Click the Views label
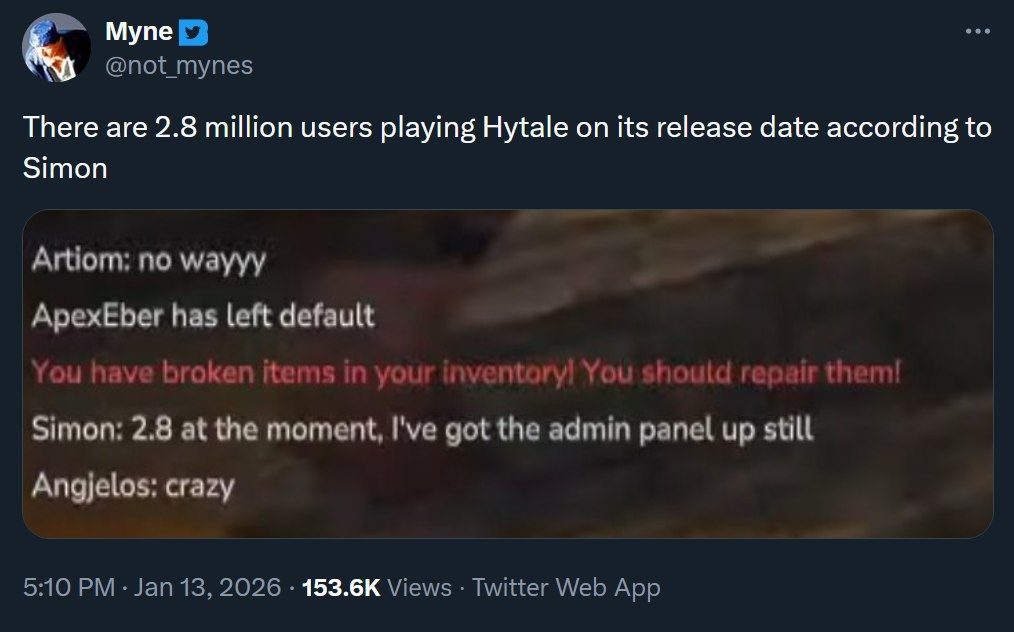This screenshot has height=632, width=1014. click(x=418, y=588)
